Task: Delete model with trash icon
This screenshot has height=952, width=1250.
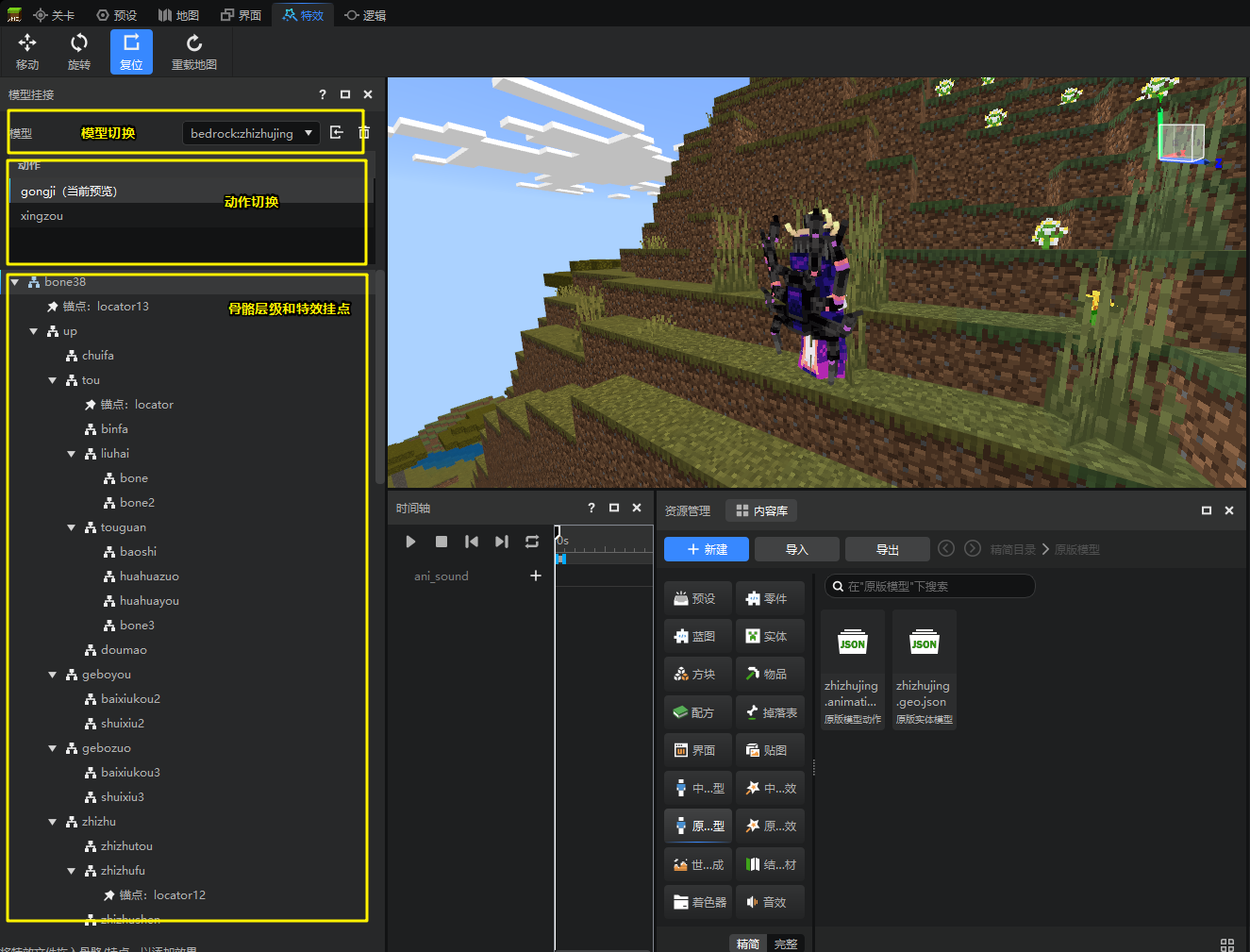Action: 364,133
